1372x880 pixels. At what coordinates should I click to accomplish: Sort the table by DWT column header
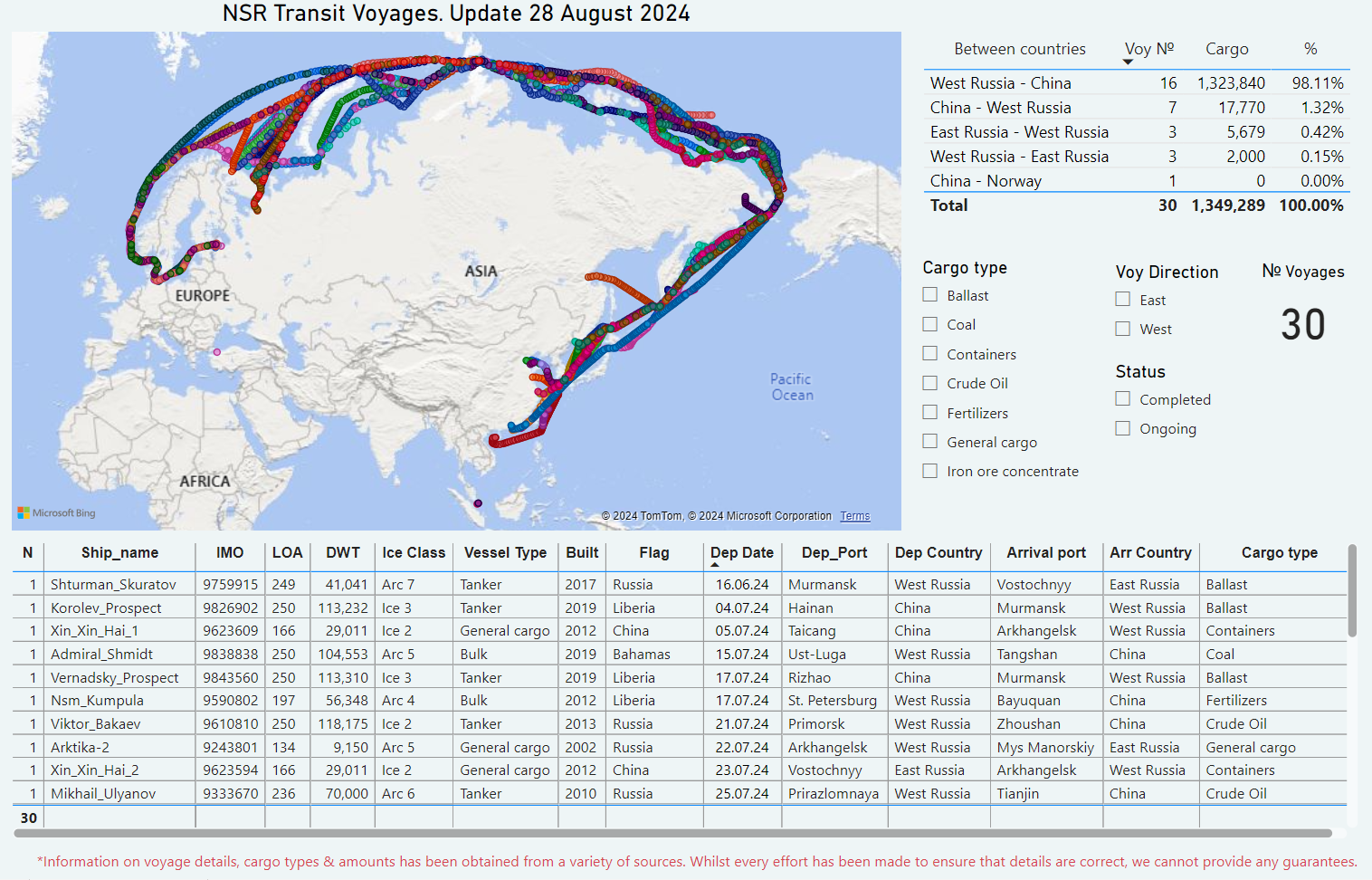(342, 552)
